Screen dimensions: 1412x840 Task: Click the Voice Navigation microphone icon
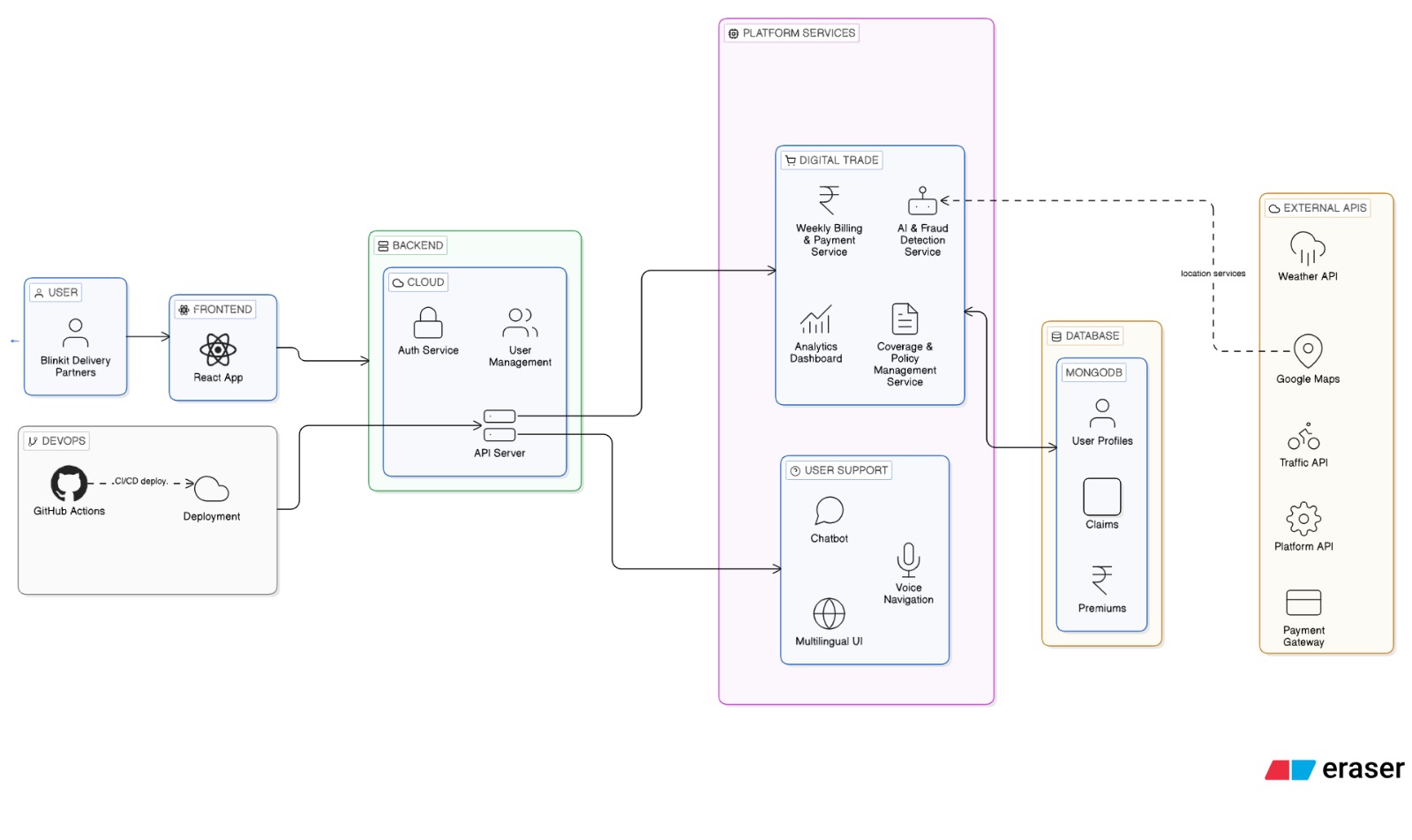click(x=908, y=560)
